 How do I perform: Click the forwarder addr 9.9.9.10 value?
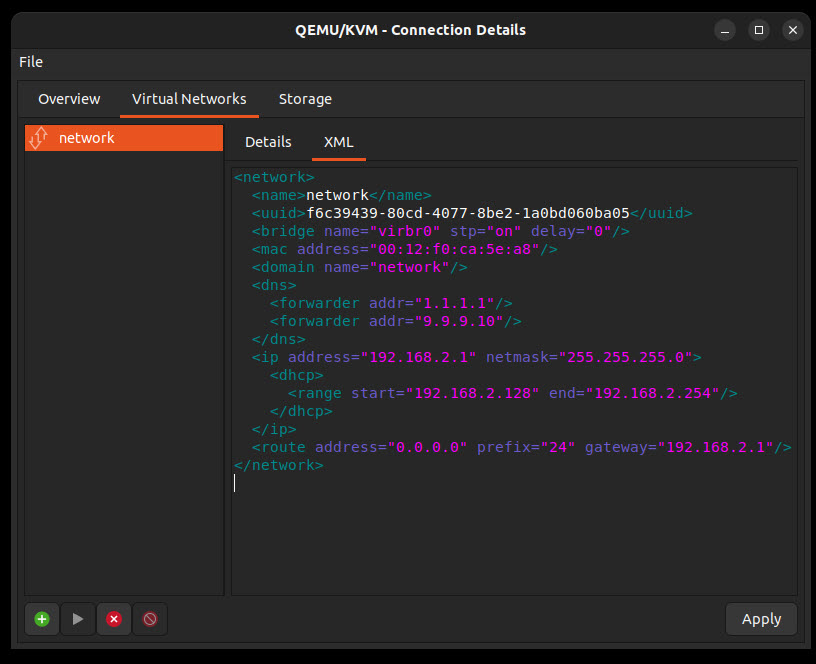point(459,321)
